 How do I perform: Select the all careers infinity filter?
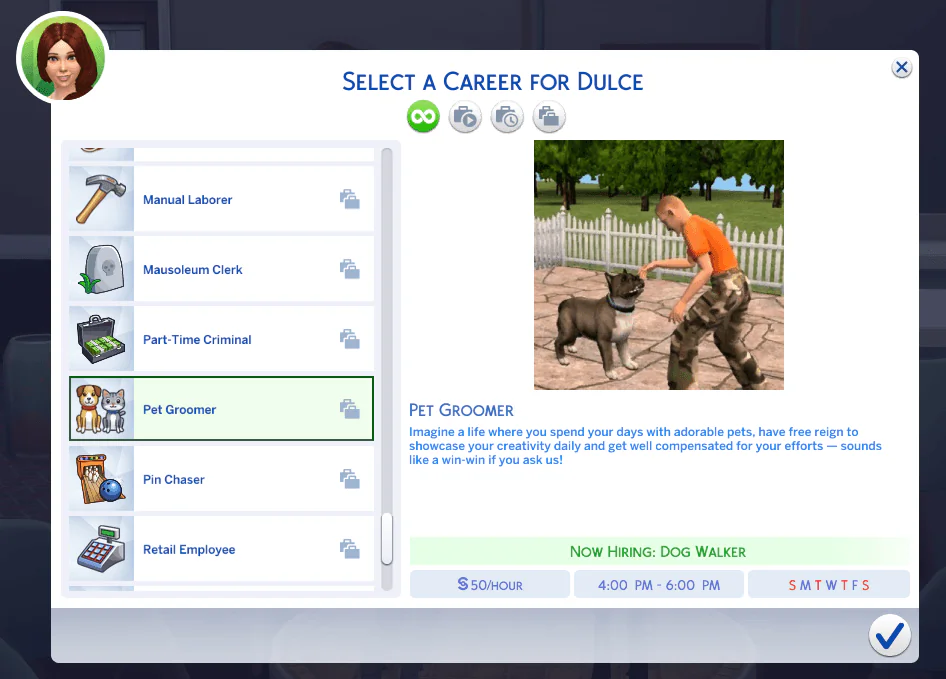coord(423,116)
